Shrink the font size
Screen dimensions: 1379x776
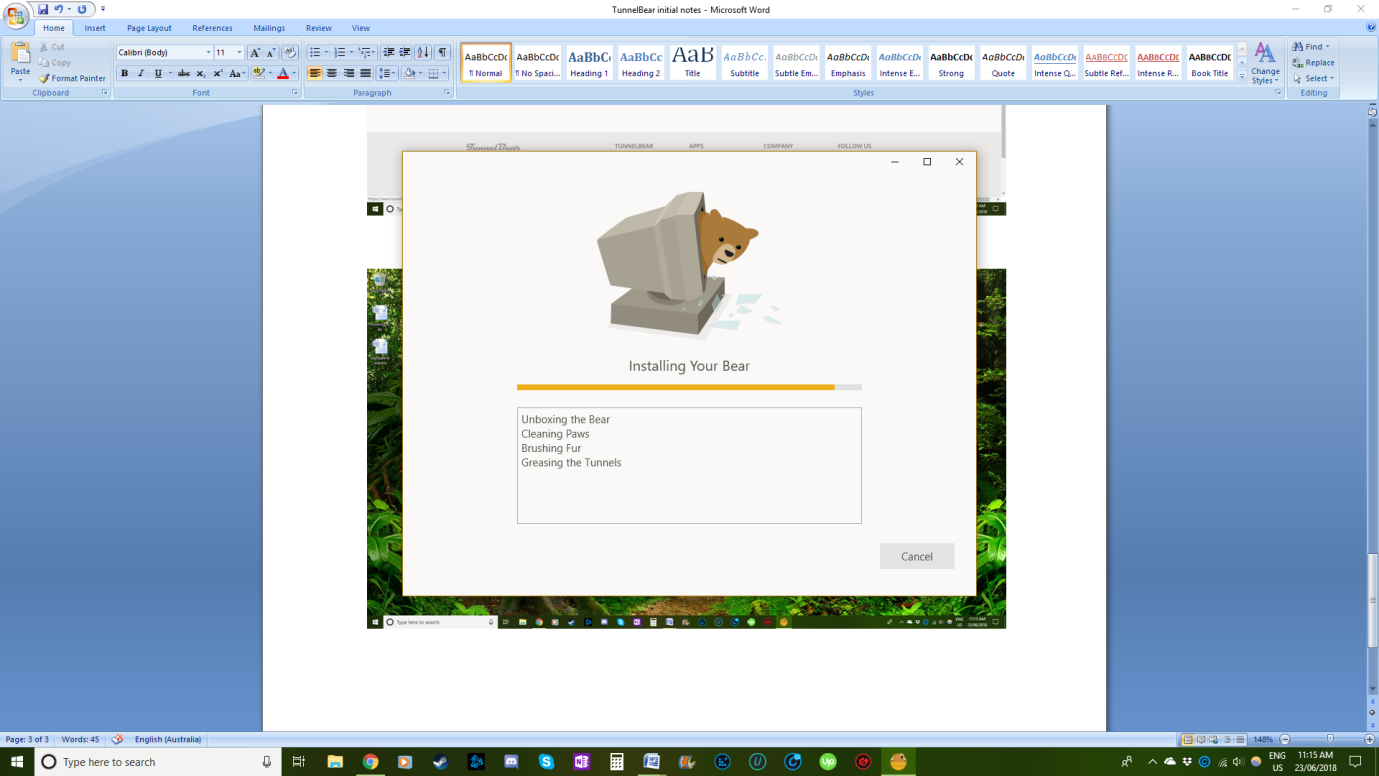[270, 53]
